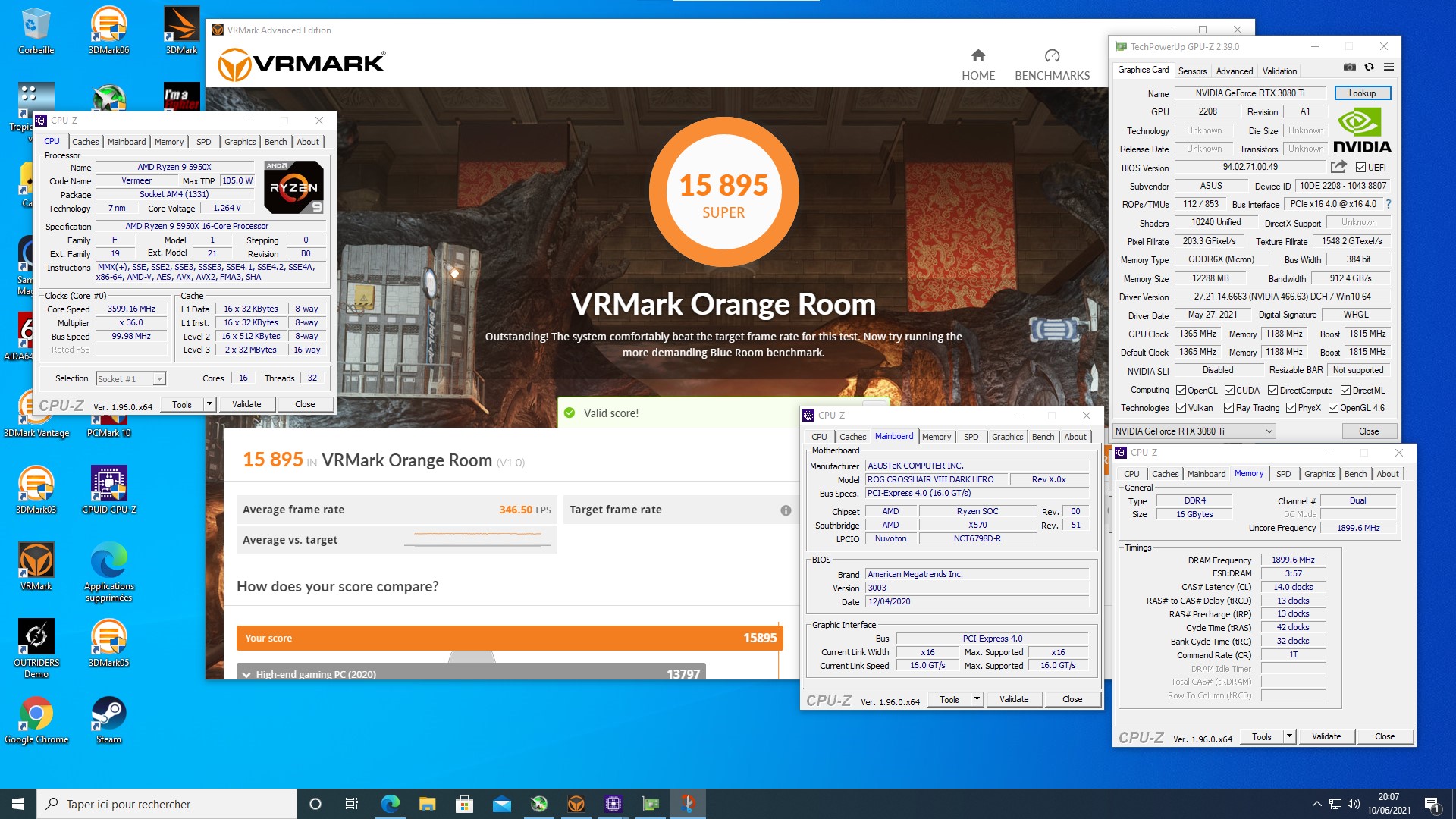Click Validate in the CPU-Z Mainboard window
Image resolution: width=1456 pixels, height=819 pixels.
pos(1014,699)
